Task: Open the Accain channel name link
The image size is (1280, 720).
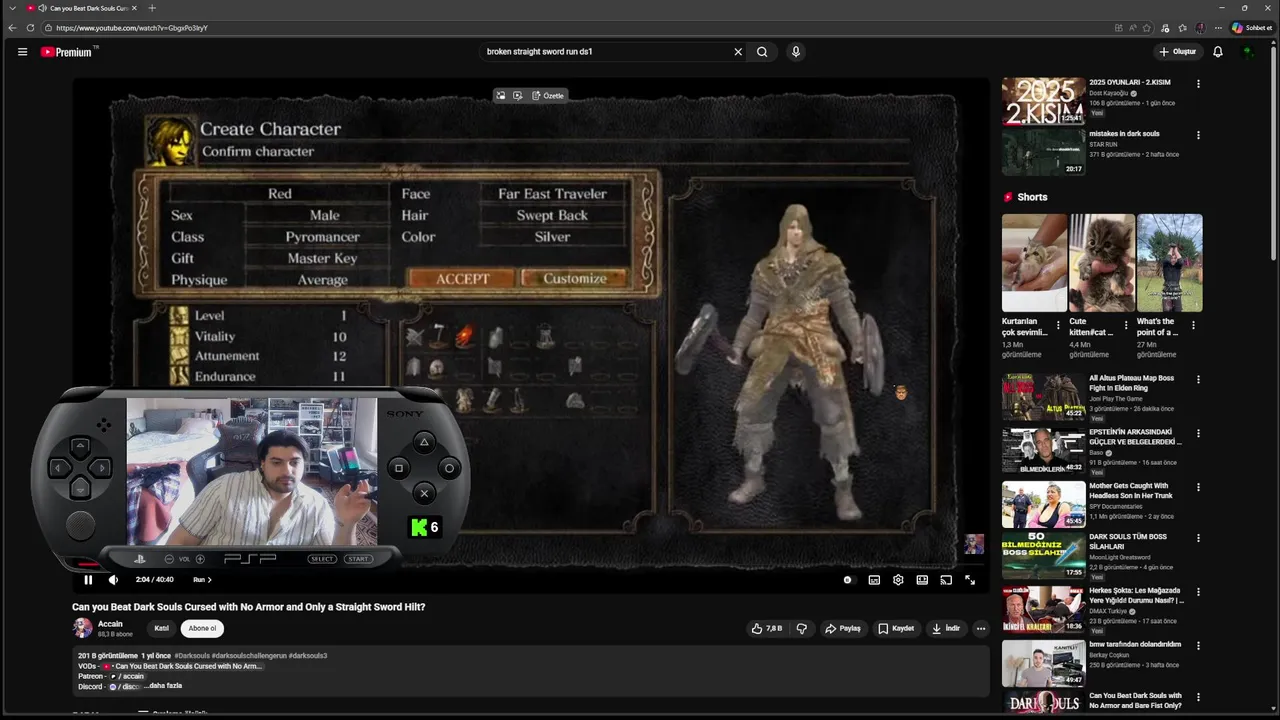Action: pyautogui.click(x=110, y=624)
